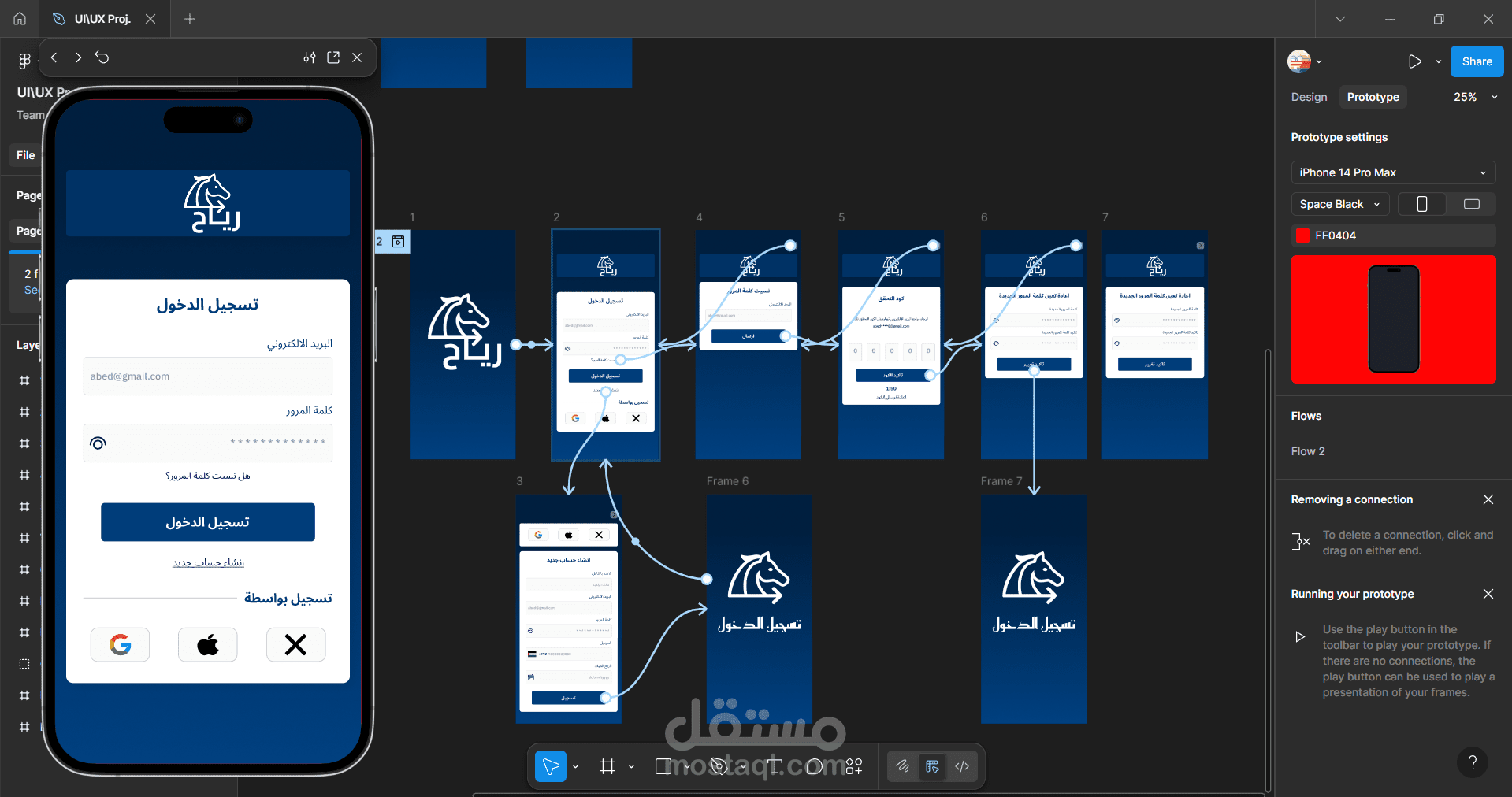Restart the prototype preview flow
This screenshot has width=1512, height=797.
(102, 57)
